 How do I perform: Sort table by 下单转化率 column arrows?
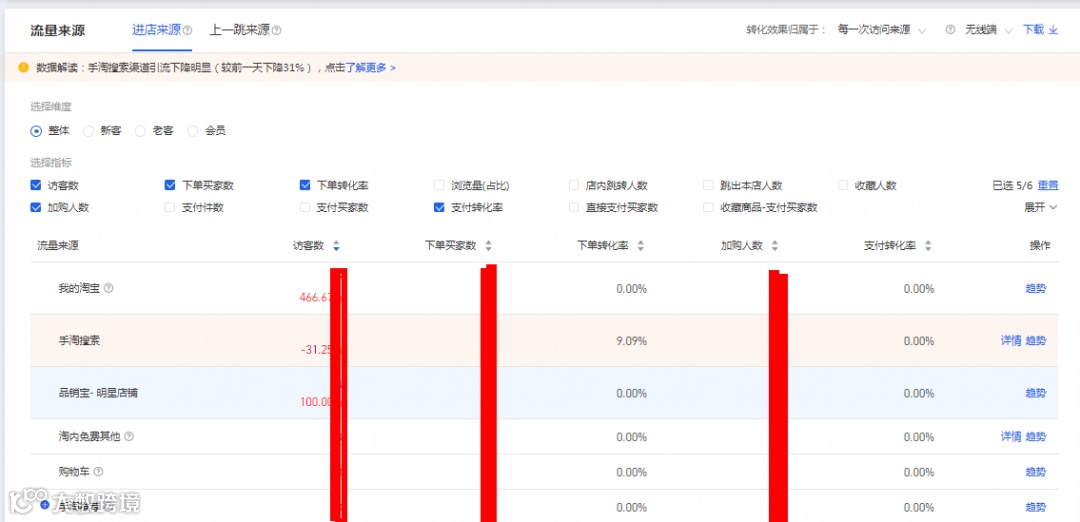click(641, 246)
